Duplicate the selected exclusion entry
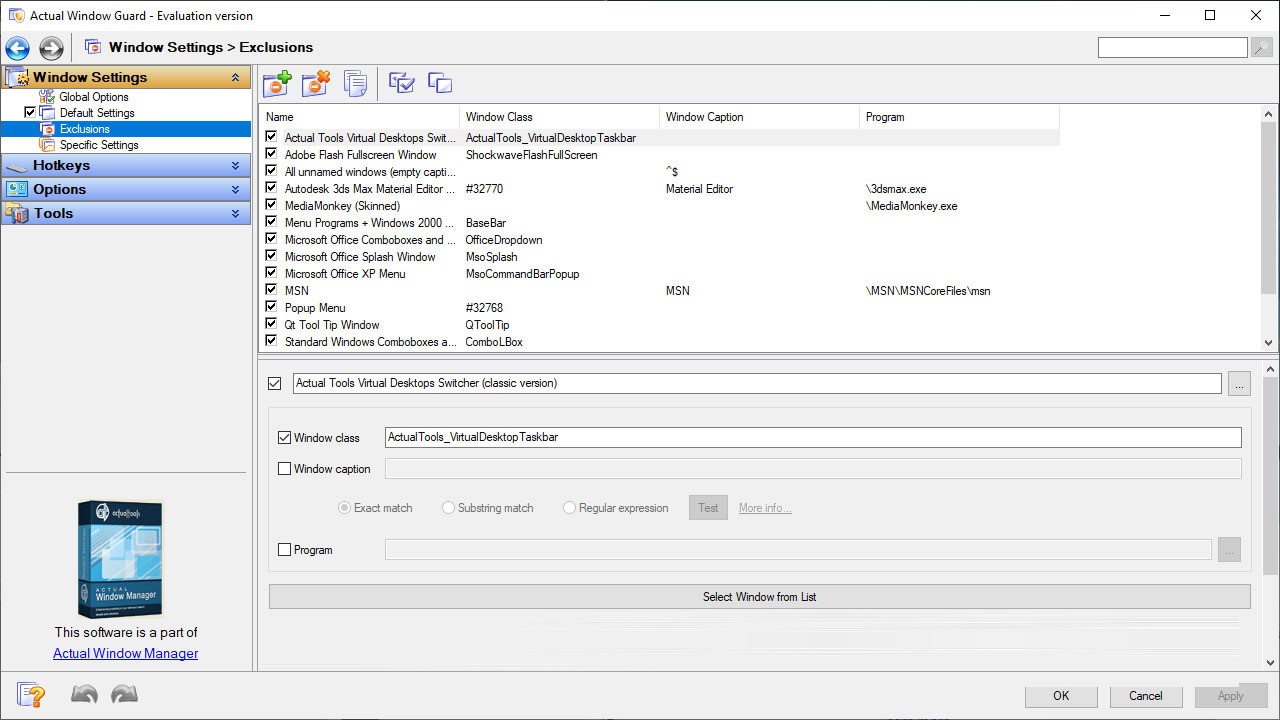 (355, 83)
